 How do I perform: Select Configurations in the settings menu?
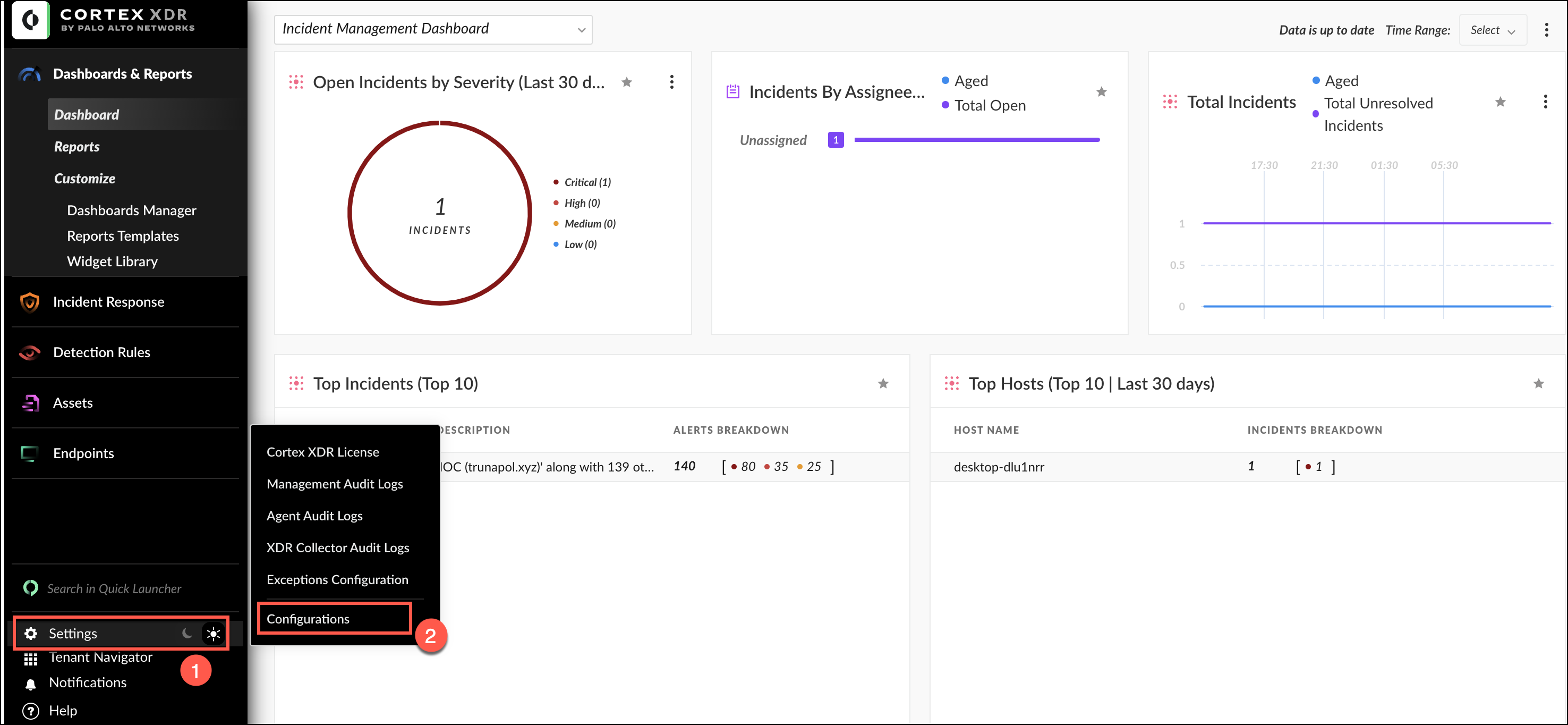[308, 619]
